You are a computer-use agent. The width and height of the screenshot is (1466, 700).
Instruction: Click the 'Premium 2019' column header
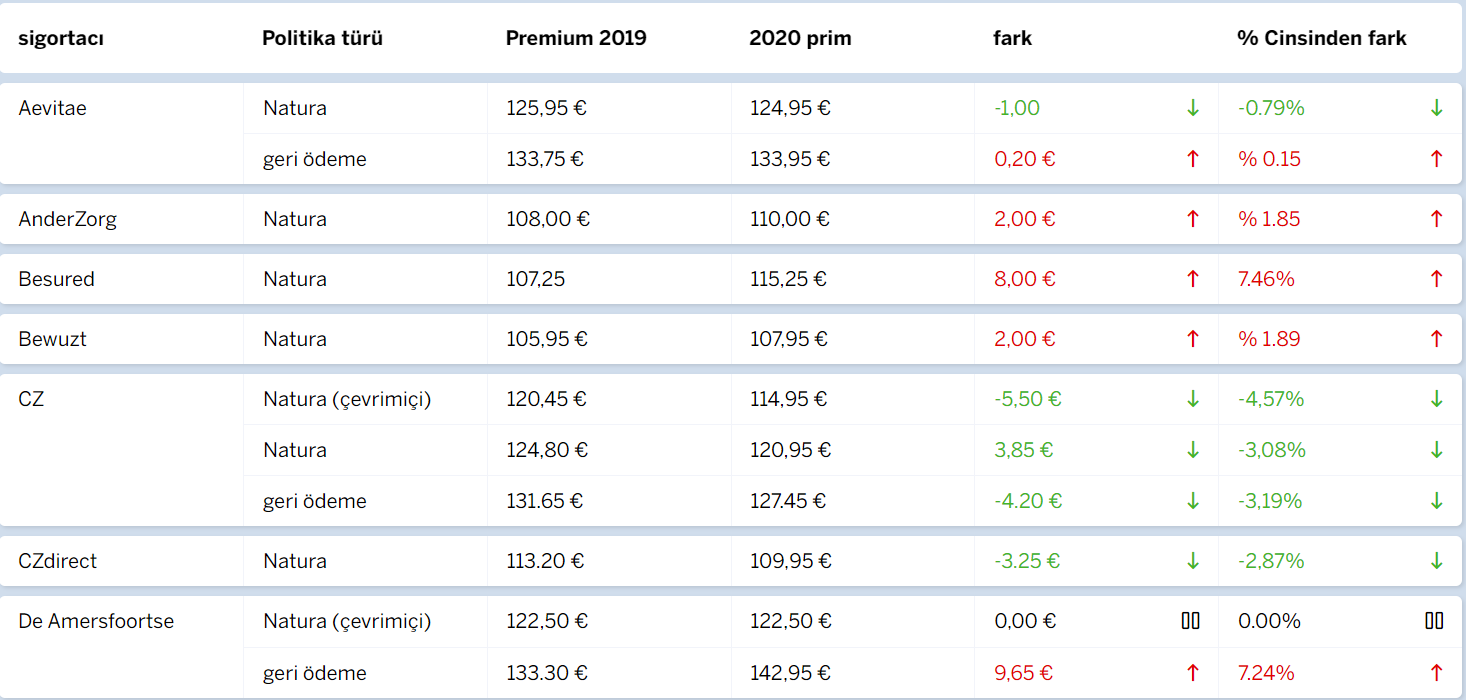pos(576,39)
